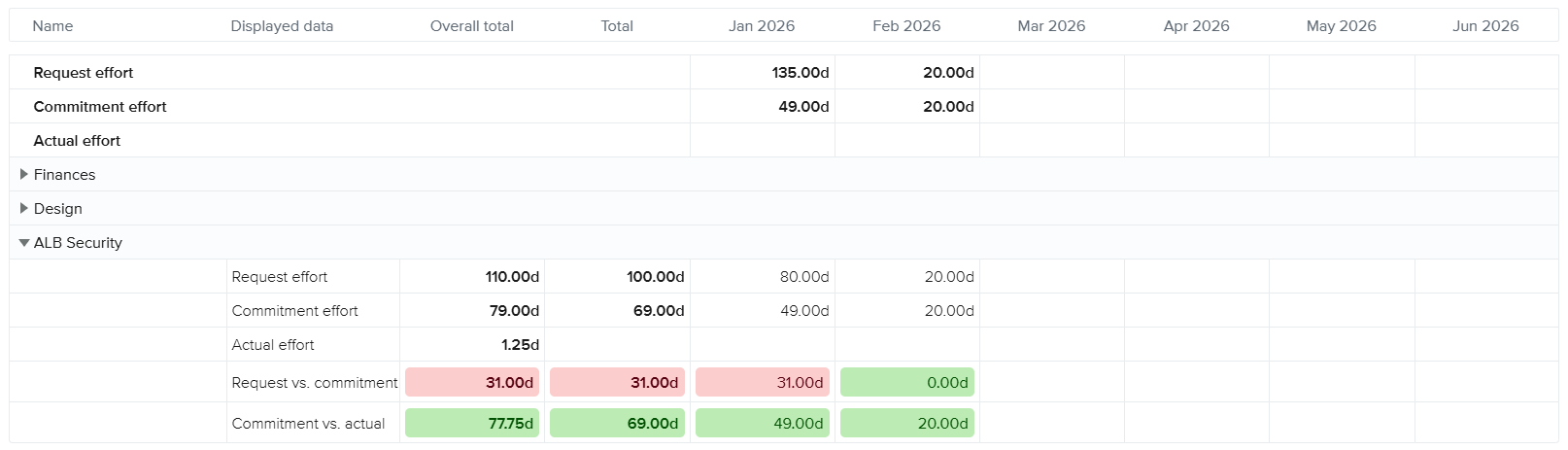Click the Jun 2026 column header
Viewport: 1568px width, 450px height.
coord(1485,26)
